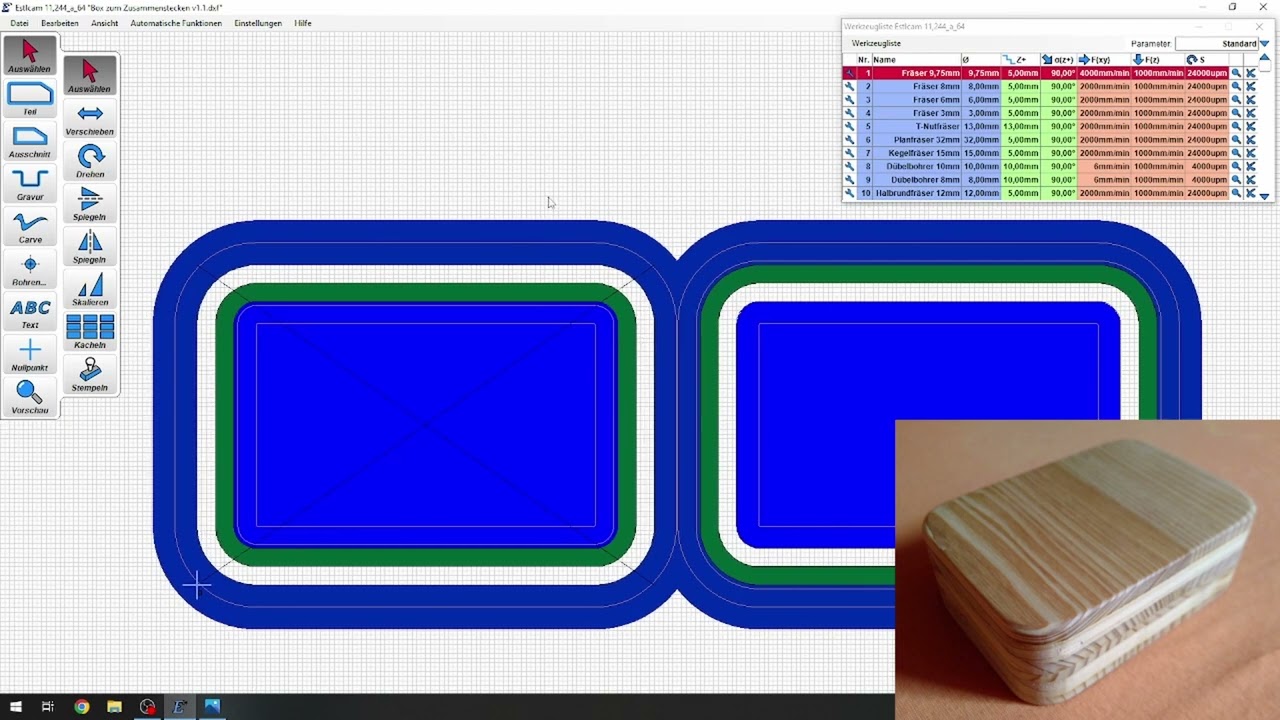Select the Teil part tool
This screenshot has width=1280, height=720.
pos(30,99)
